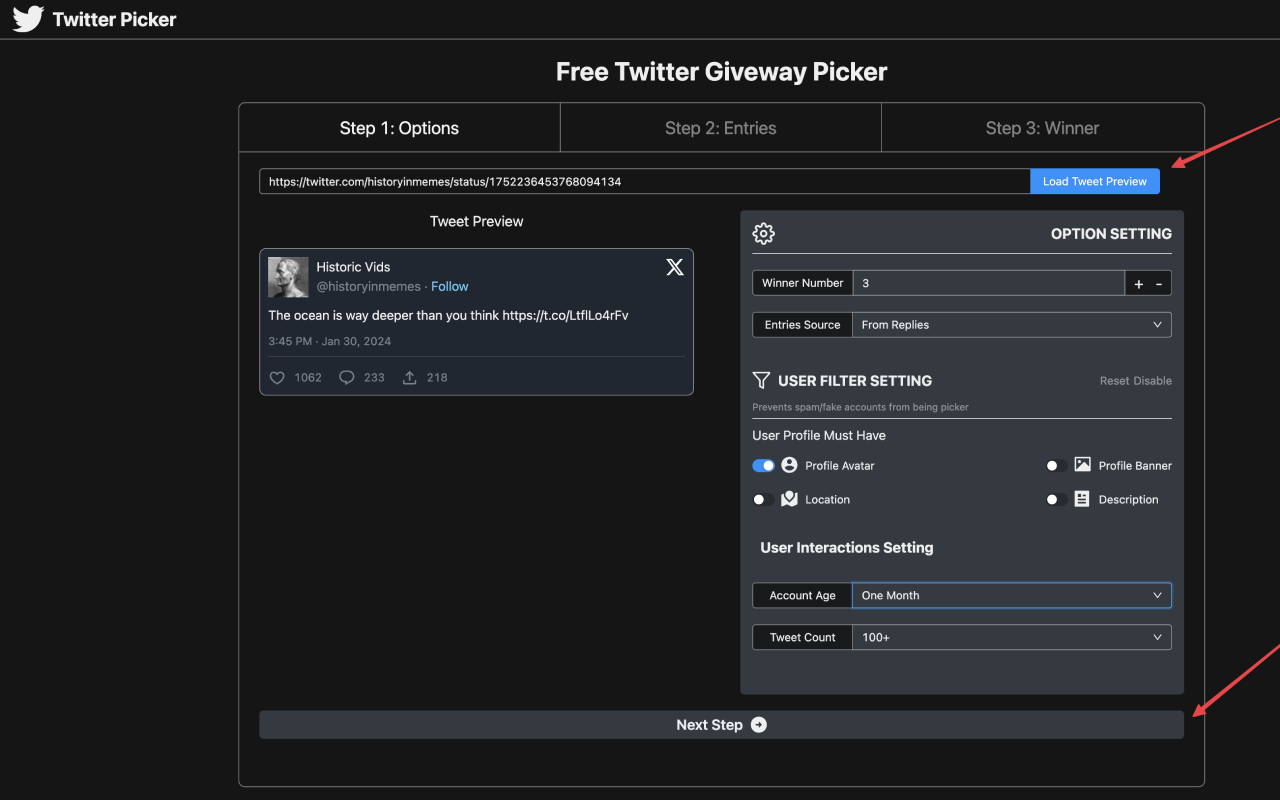This screenshot has height=800, width=1280.
Task: Click Reset in user filter setting
Action: point(1115,381)
